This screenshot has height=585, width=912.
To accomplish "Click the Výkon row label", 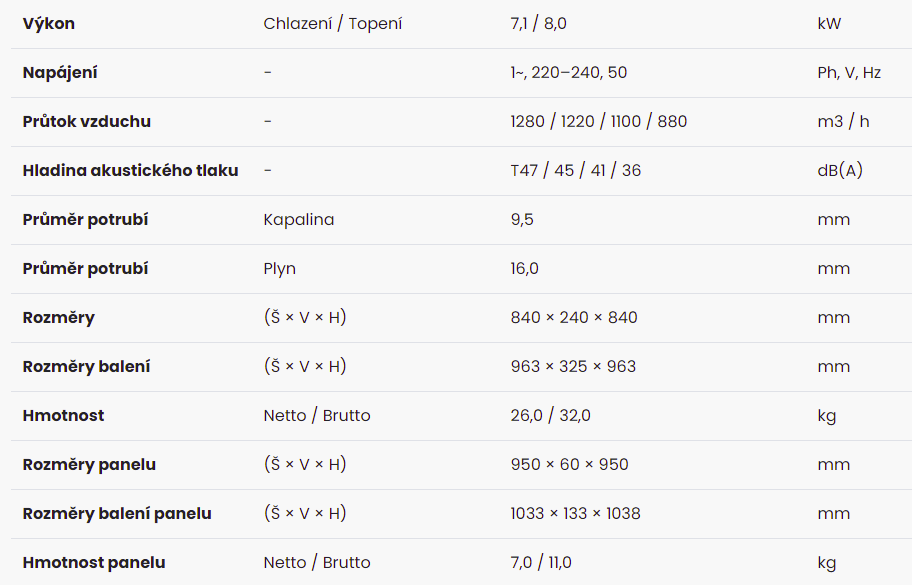I will coord(49,24).
